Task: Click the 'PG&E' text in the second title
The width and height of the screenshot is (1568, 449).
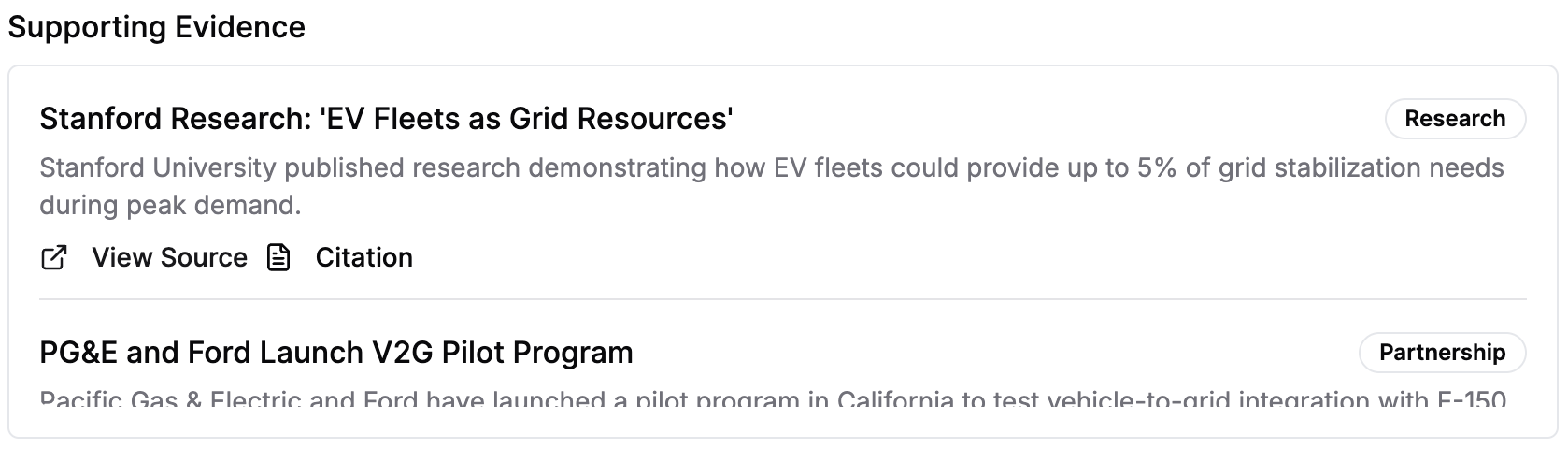Action: click(78, 353)
